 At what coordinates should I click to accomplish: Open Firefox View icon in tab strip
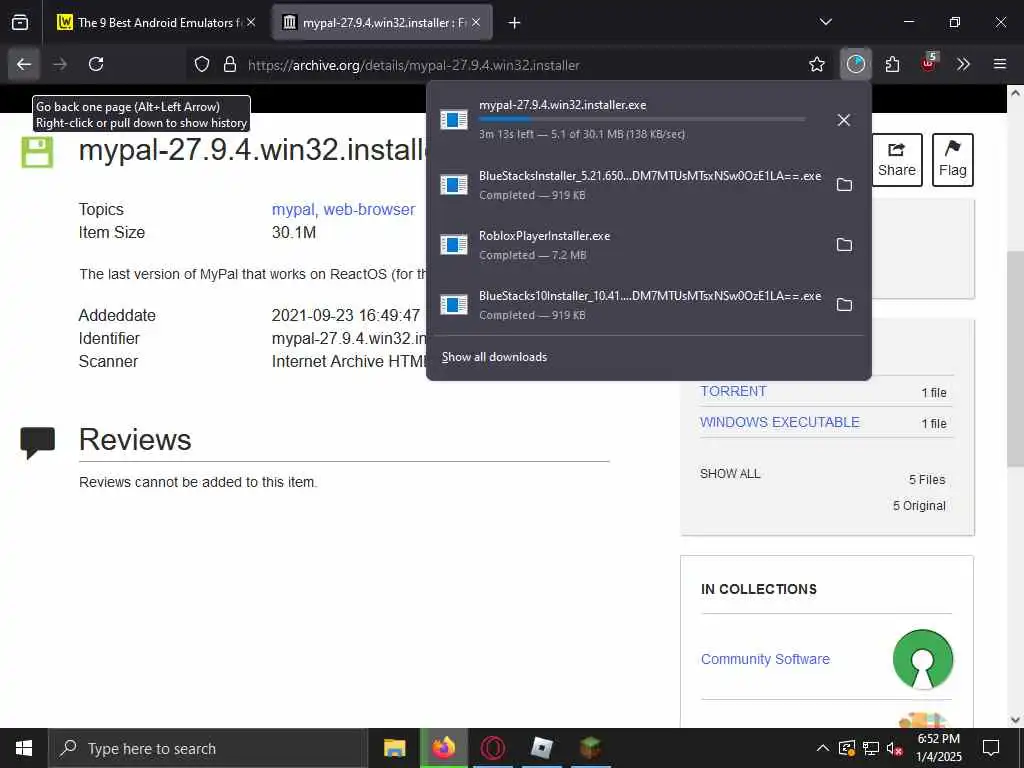pos(20,23)
